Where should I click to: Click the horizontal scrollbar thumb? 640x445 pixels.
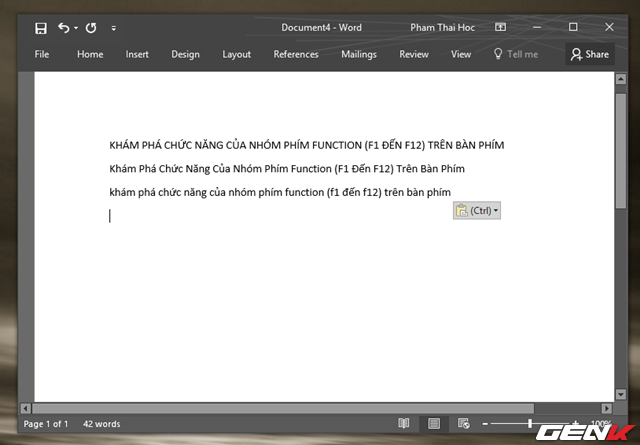coord(283,408)
